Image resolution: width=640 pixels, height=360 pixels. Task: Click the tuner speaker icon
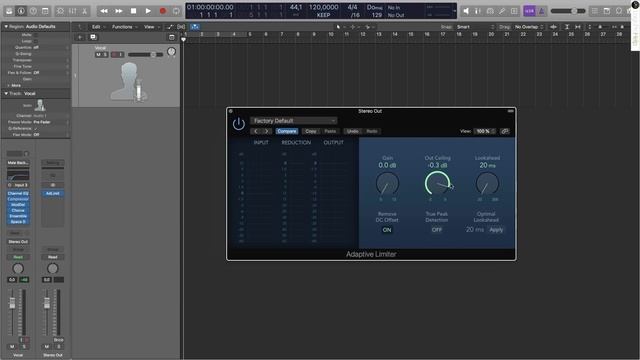(466, 11)
